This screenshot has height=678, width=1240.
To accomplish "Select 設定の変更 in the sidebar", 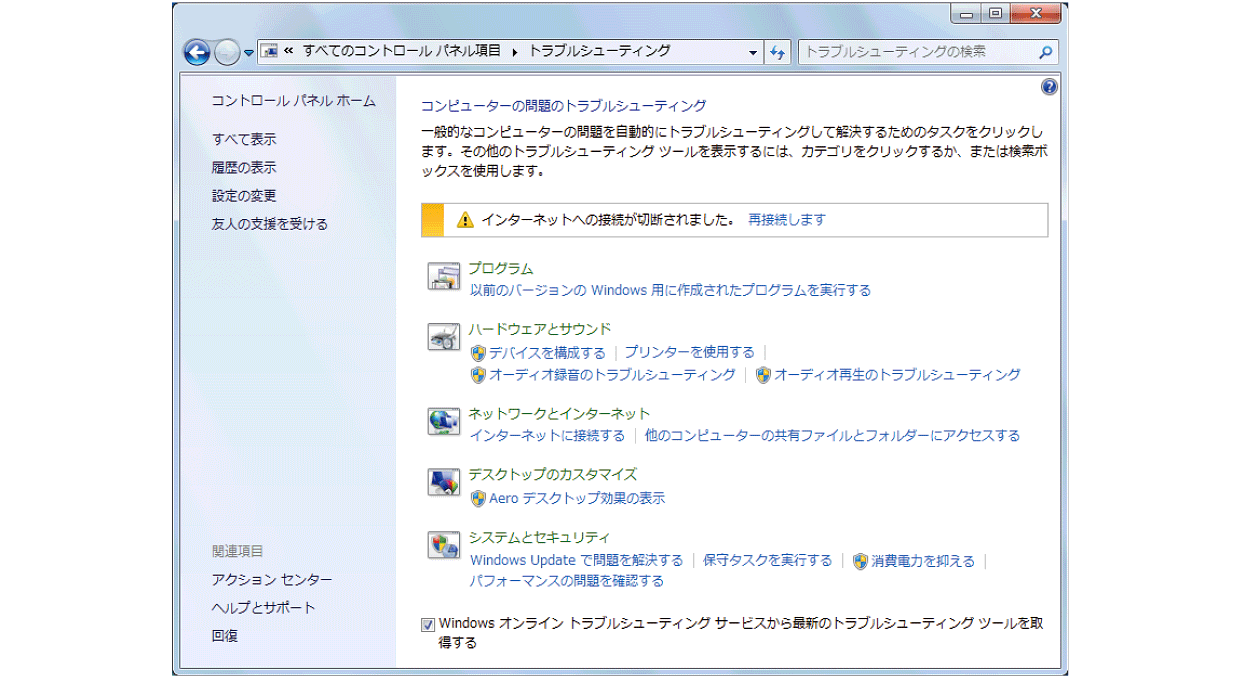I will coord(244,196).
